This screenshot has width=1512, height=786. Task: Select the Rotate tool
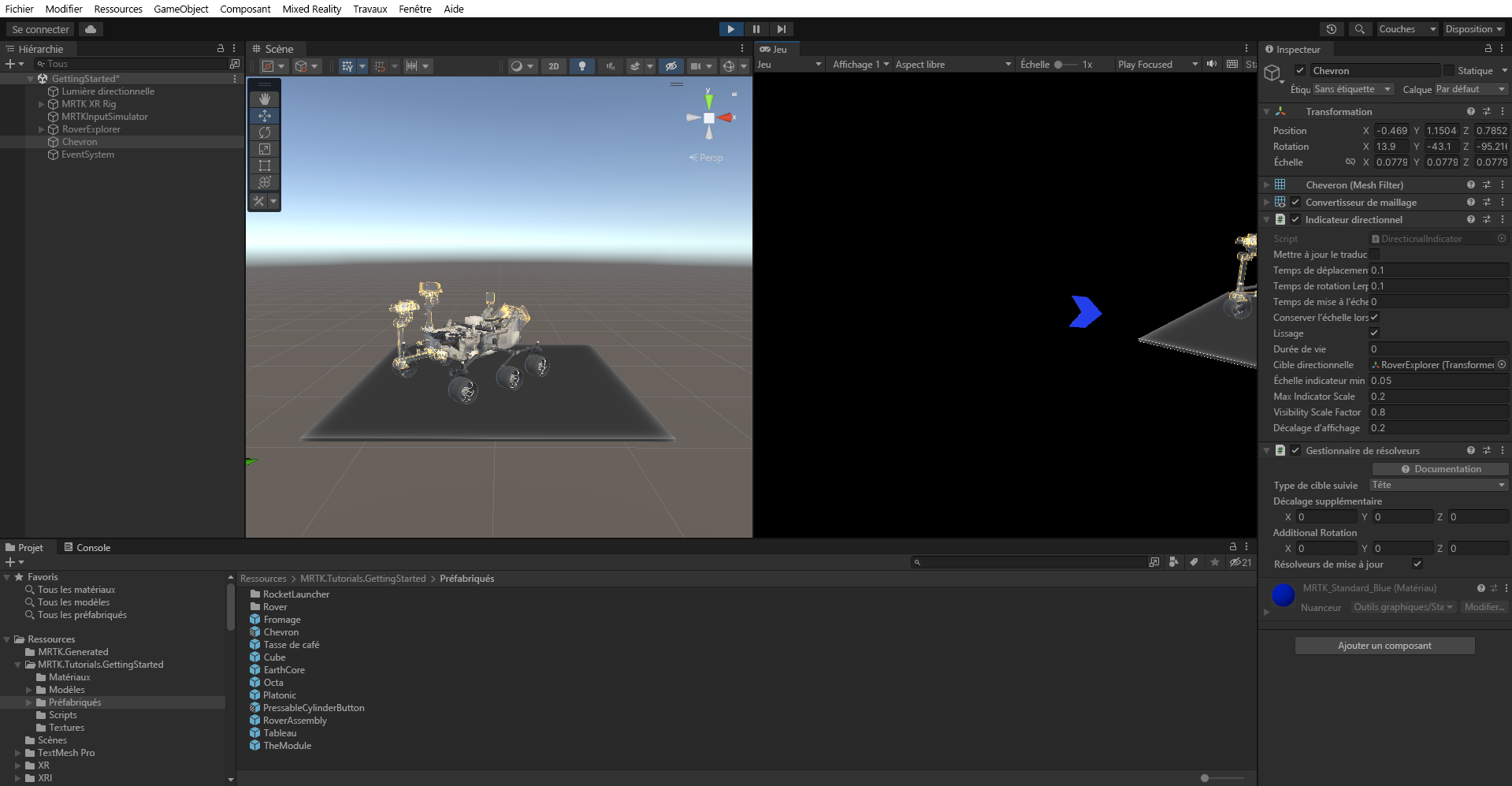coord(264,132)
